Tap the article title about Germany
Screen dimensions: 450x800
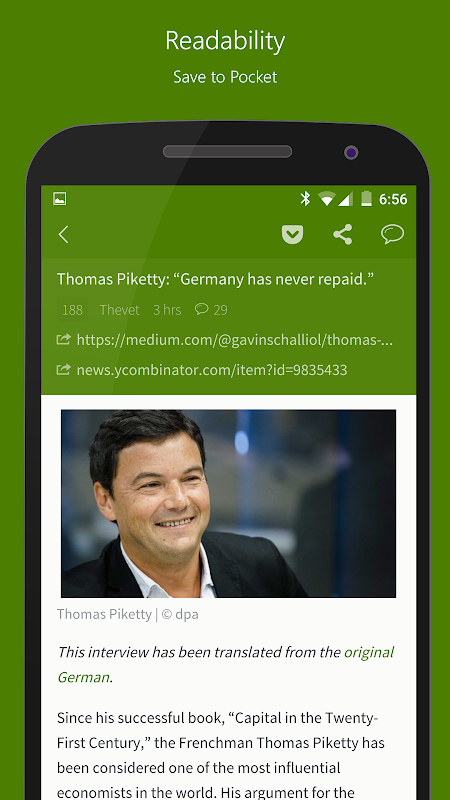tap(215, 279)
